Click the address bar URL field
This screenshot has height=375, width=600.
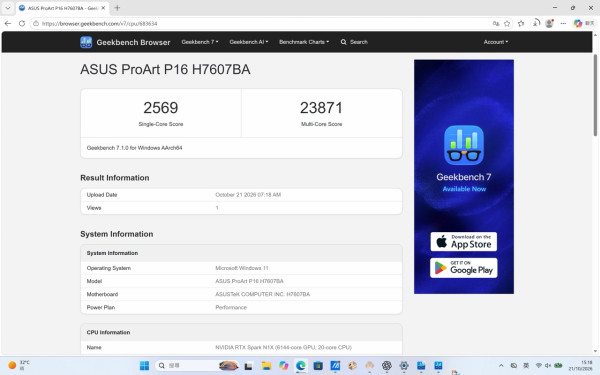260,23
